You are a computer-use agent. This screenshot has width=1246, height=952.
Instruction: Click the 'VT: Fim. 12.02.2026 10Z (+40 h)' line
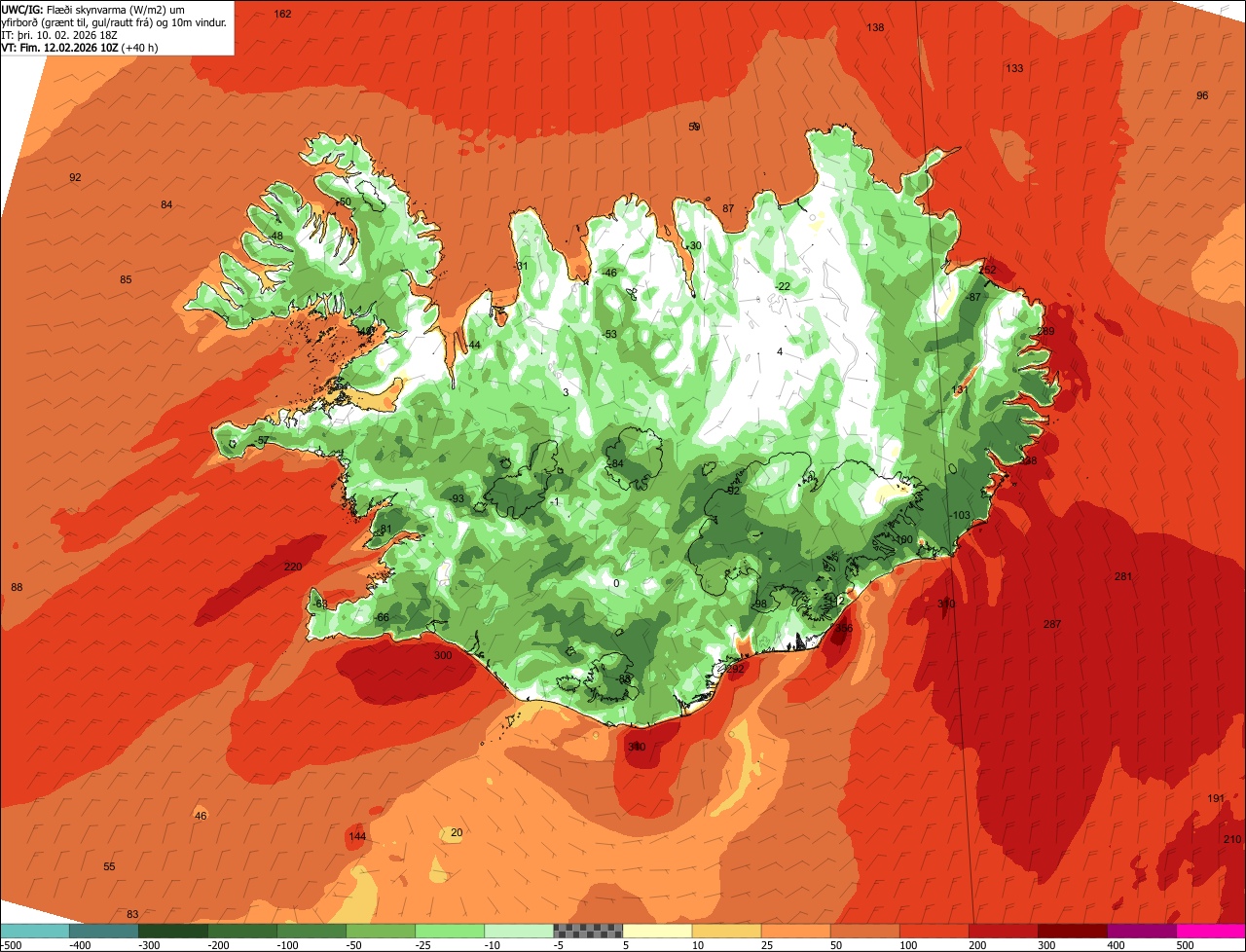tap(80, 47)
